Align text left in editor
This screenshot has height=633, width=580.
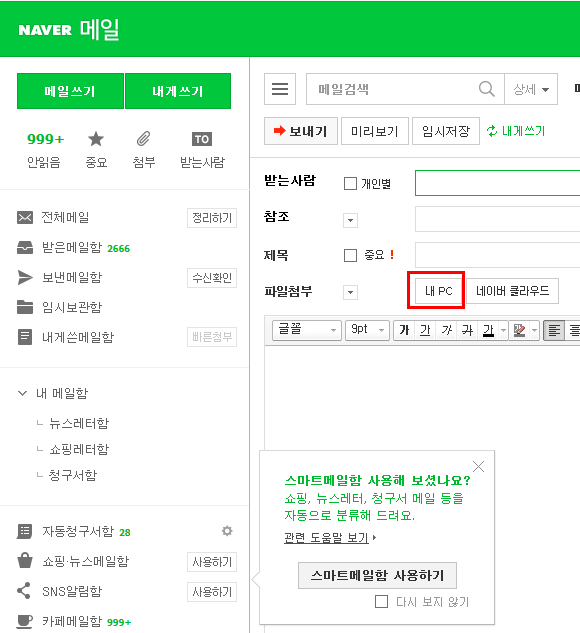(554, 331)
